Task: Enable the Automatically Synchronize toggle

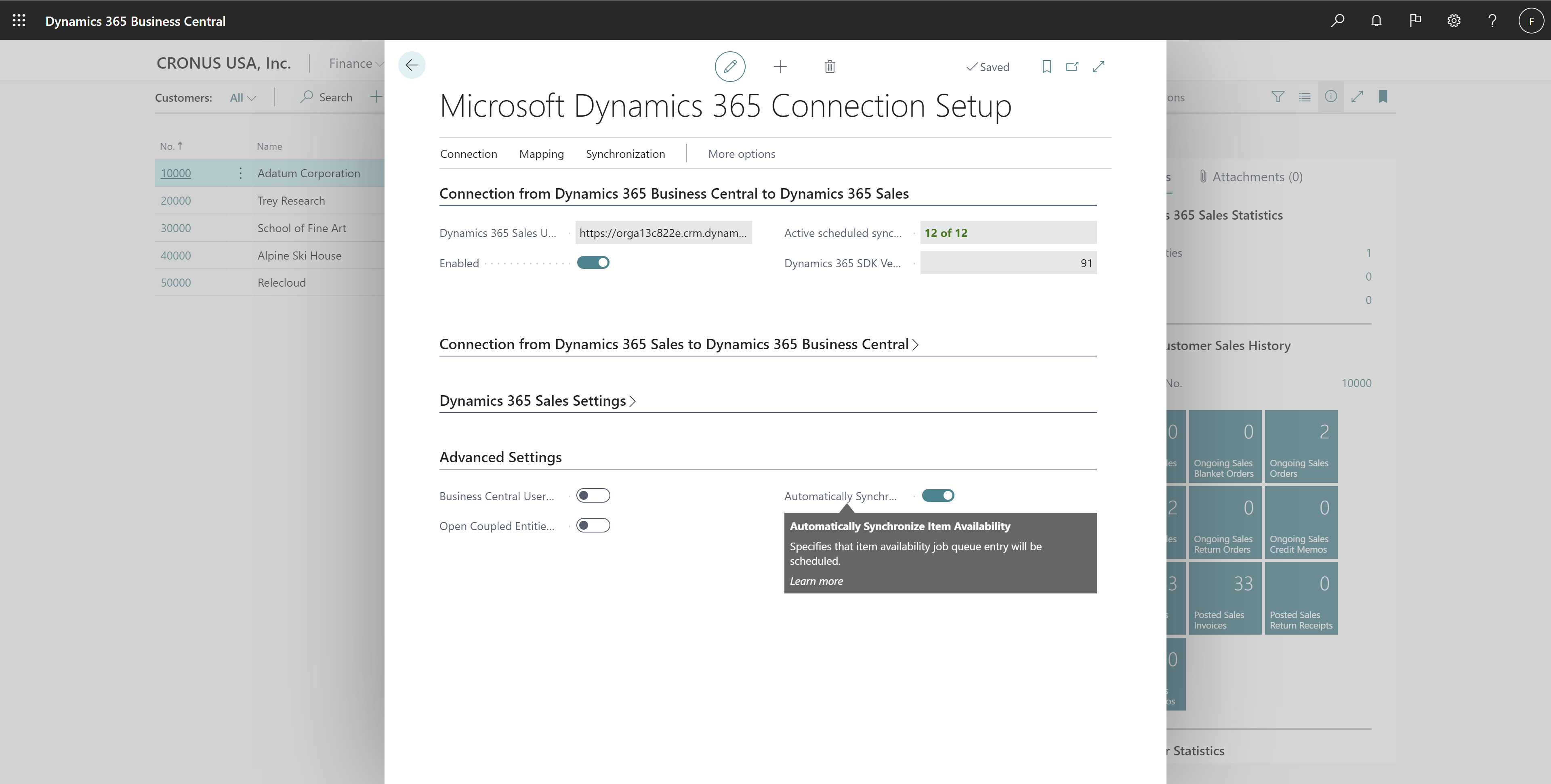Action: pyautogui.click(x=937, y=495)
